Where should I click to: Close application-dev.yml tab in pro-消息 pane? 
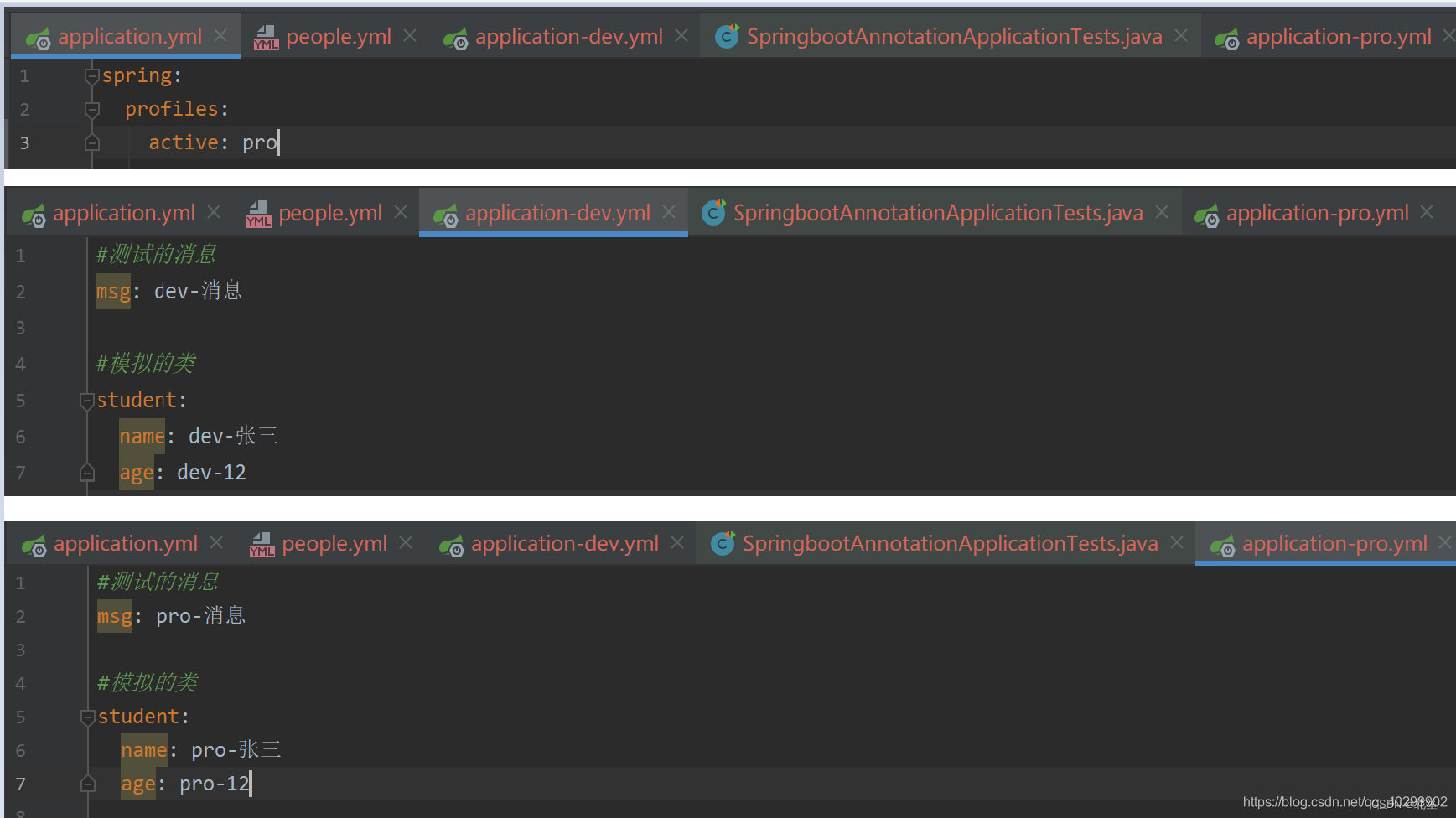(677, 543)
